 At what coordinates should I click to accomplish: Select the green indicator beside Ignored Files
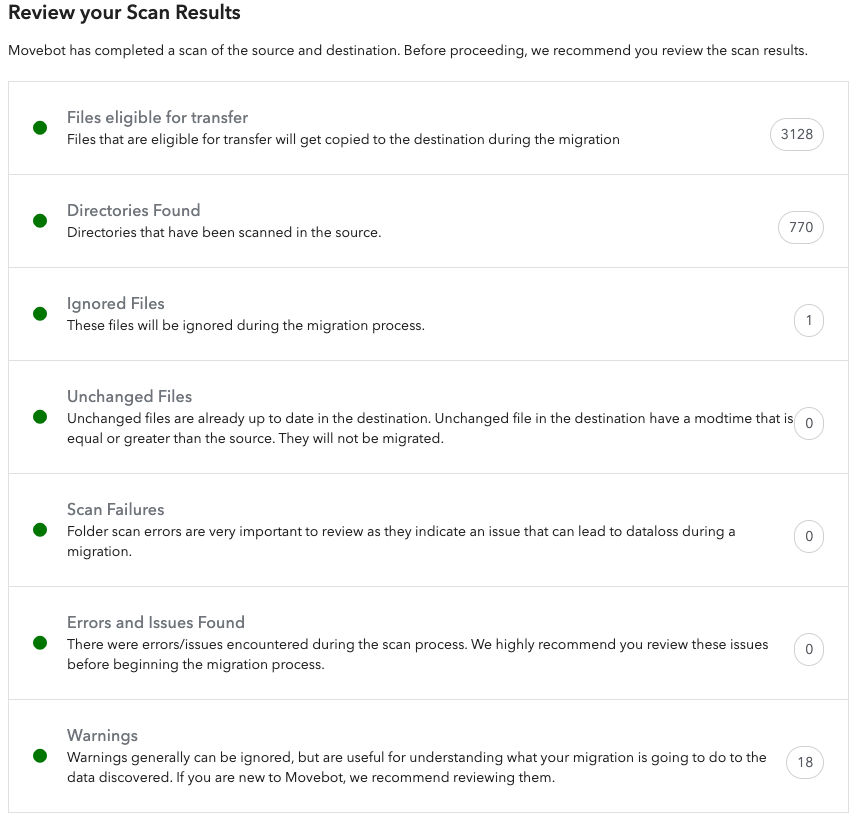click(39, 312)
